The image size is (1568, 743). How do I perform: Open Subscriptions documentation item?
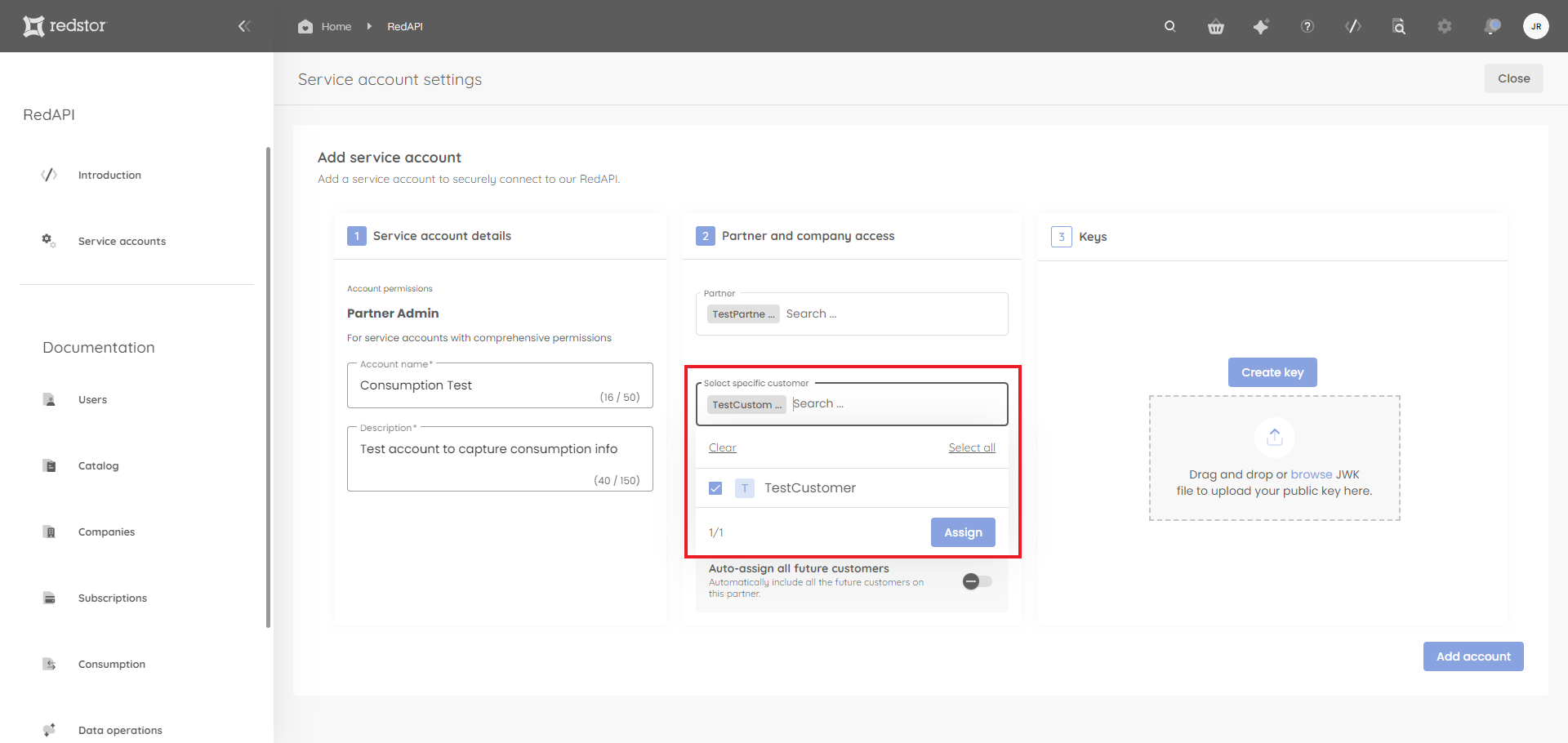click(x=113, y=598)
